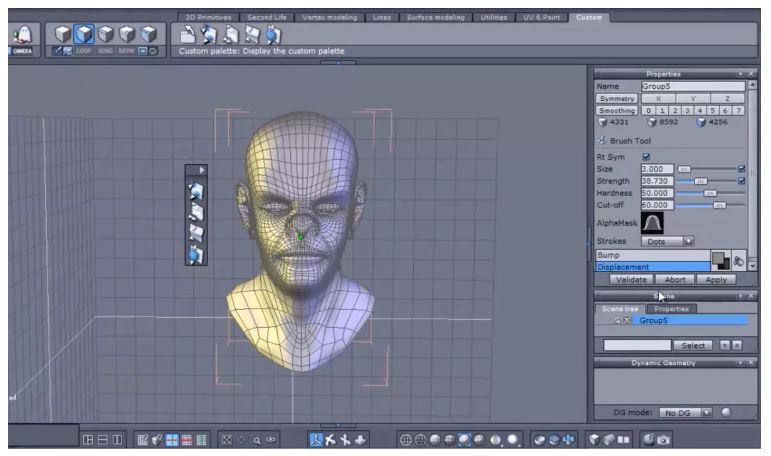The height and width of the screenshot is (456, 771).
Task: Click the Hardness slider track
Action: point(710,193)
